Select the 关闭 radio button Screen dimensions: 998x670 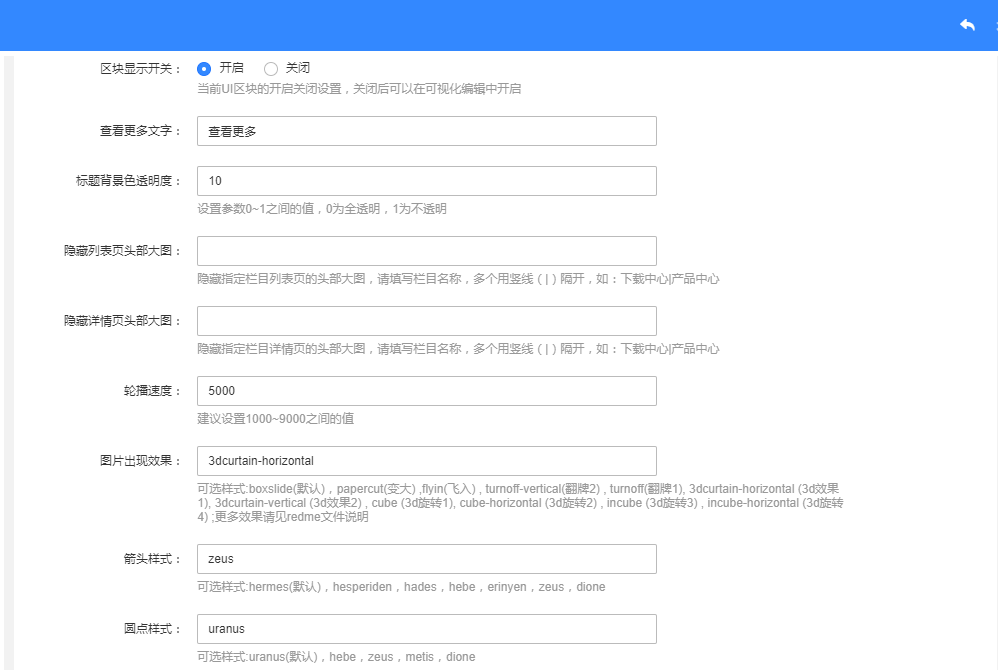[x=271, y=69]
